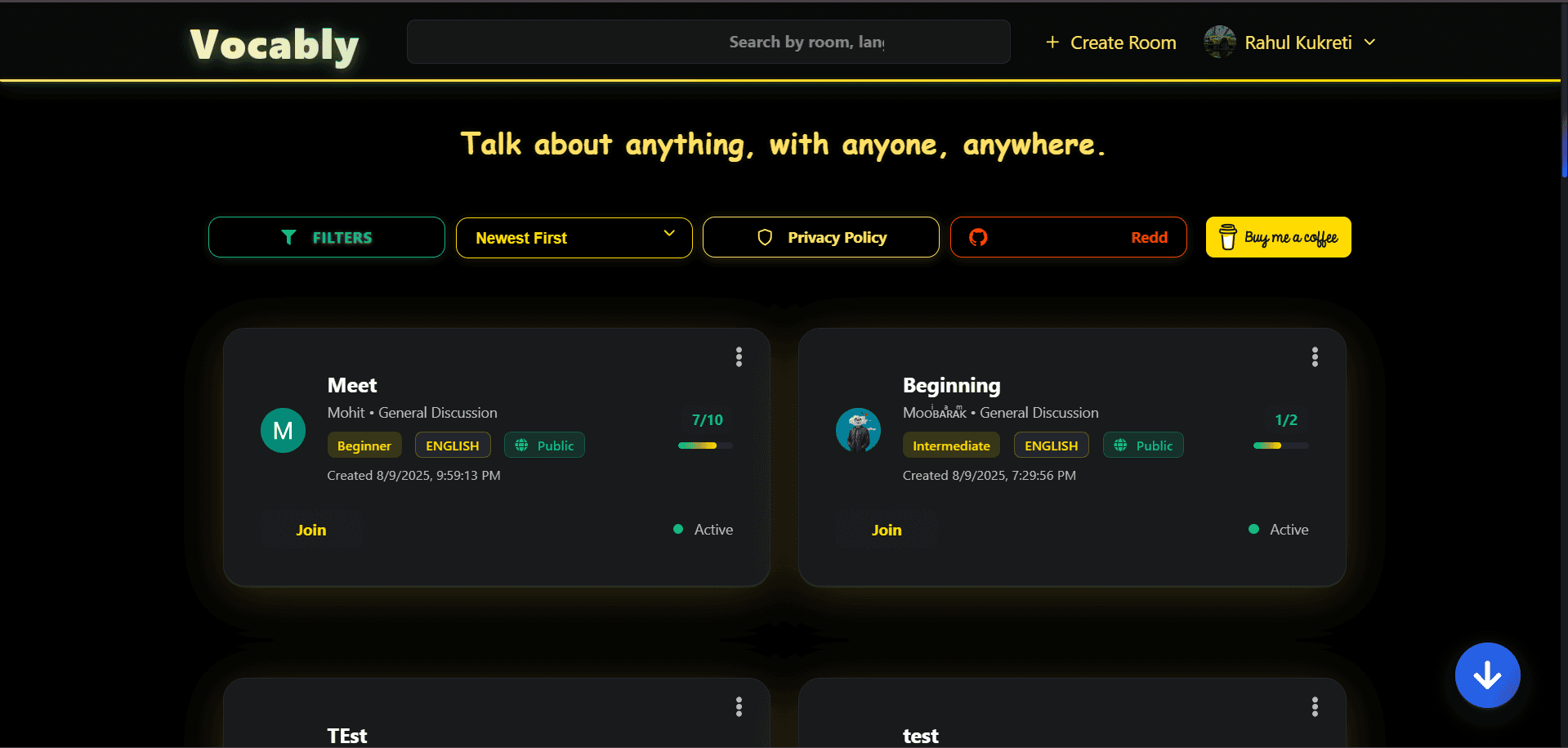Click the 7/10 capacity progress bar
This screenshot has height=748, width=1568.
[705, 446]
